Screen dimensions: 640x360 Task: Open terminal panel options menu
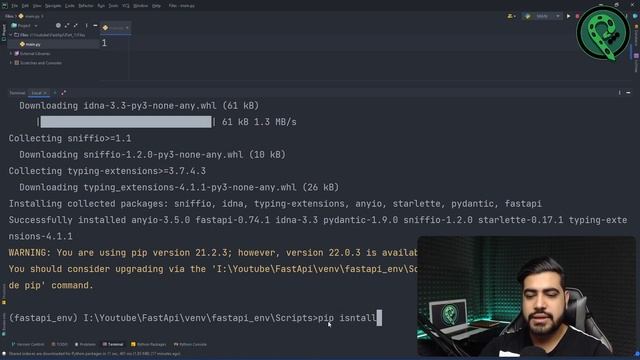point(619,93)
